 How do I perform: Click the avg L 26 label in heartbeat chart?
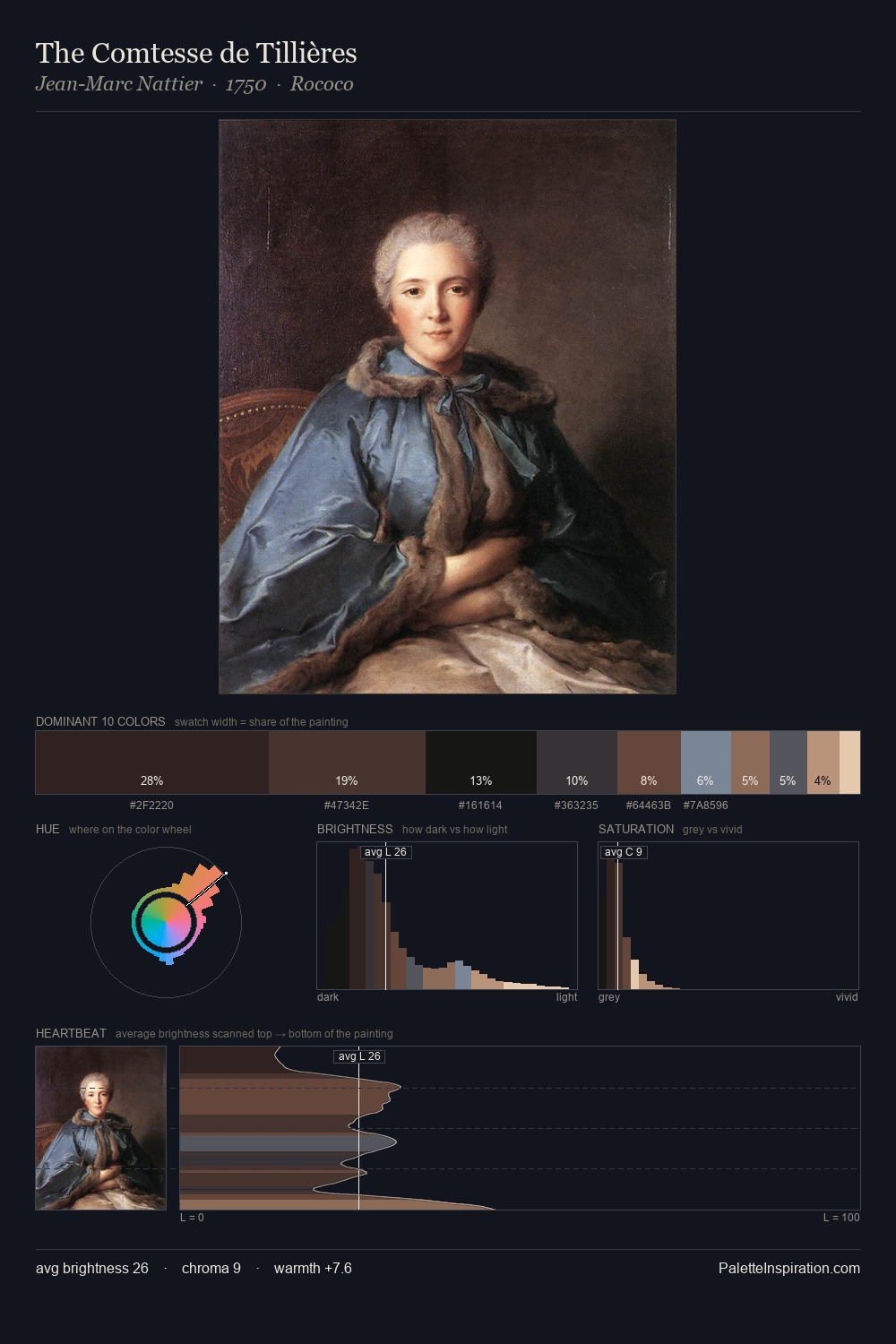coord(359,1056)
